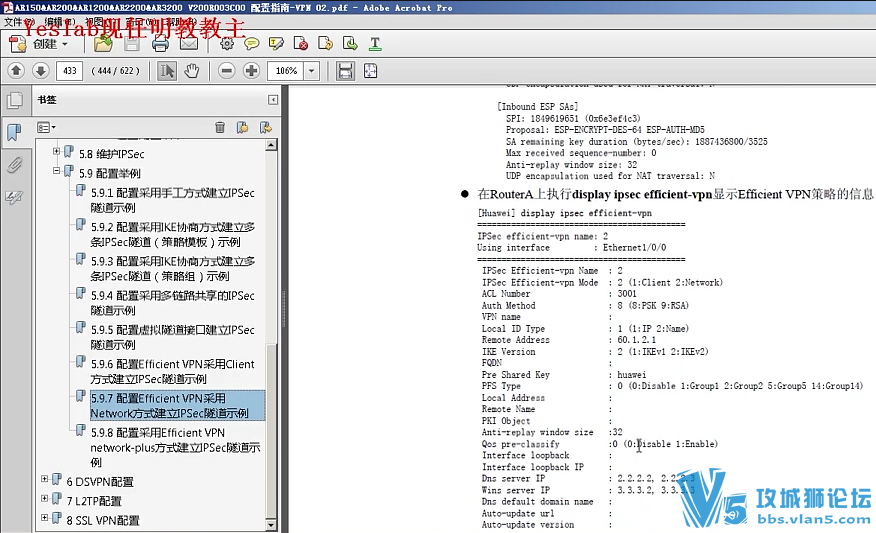
Task: Zoom out with the minus button
Action: (x=226, y=71)
